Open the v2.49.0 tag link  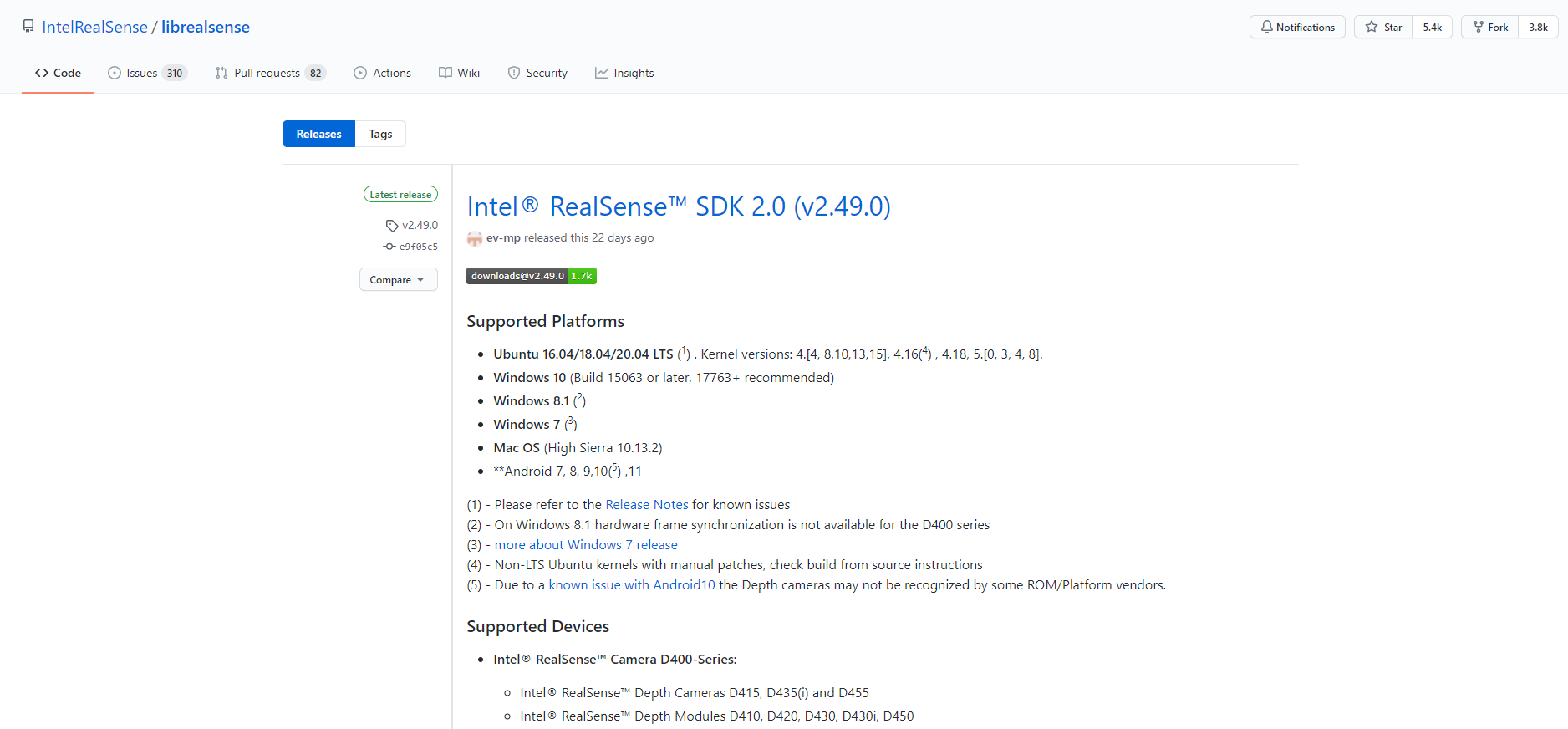(x=420, y=225)
